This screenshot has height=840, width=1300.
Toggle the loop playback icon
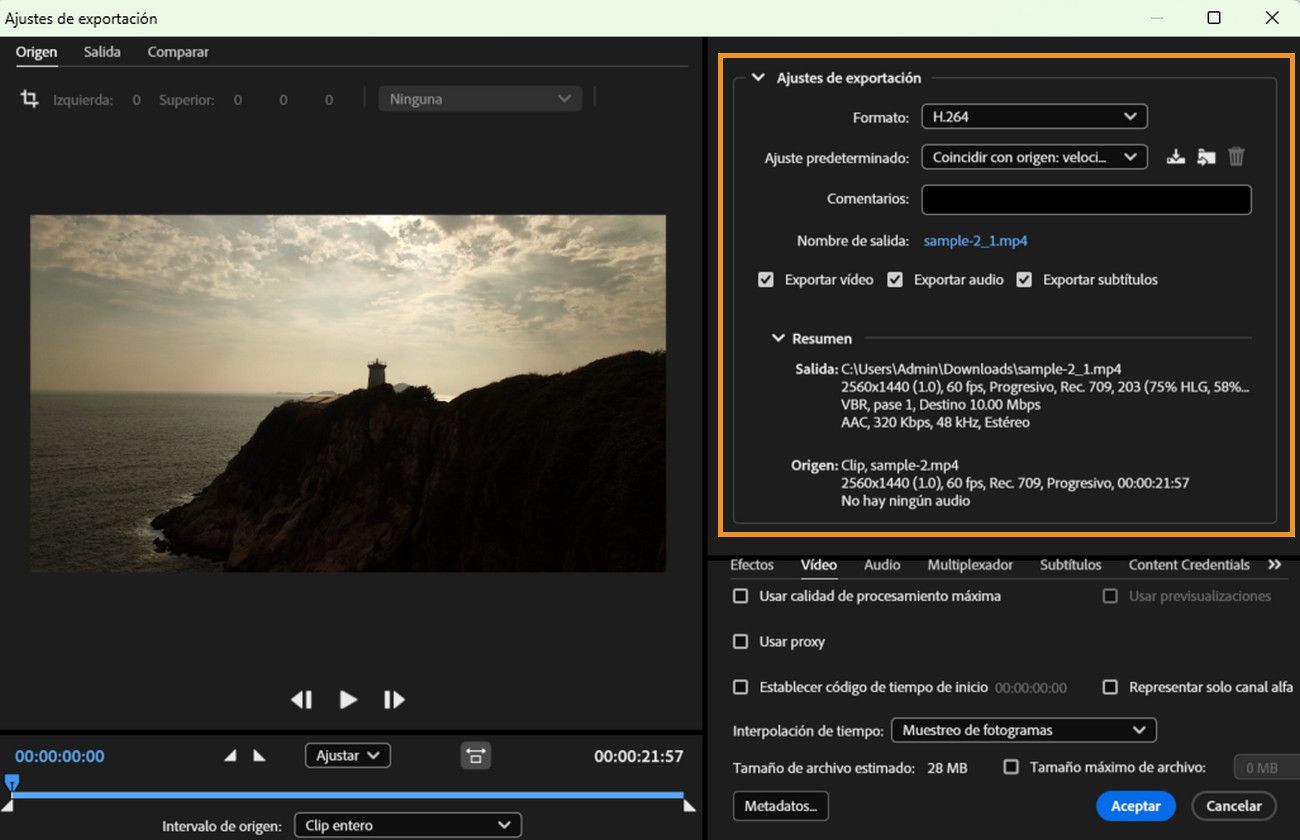[475, 756]
